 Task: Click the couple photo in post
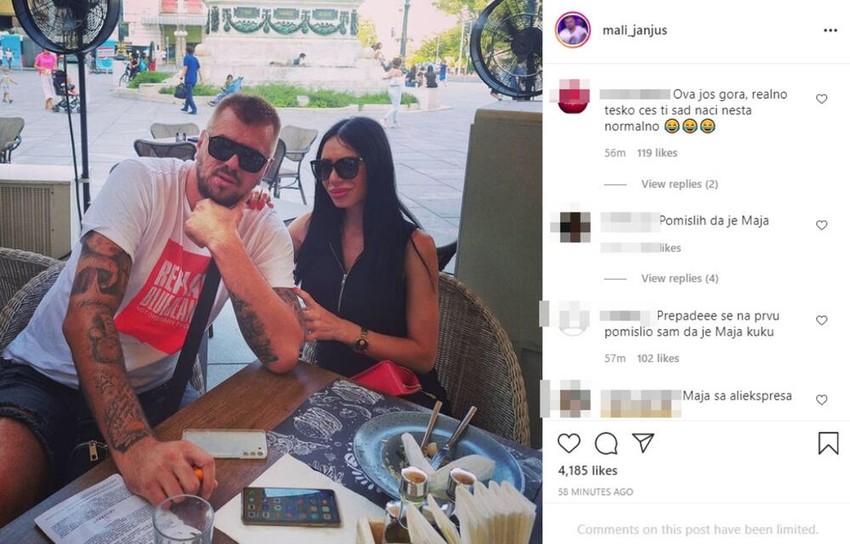(x=271, y=272)
